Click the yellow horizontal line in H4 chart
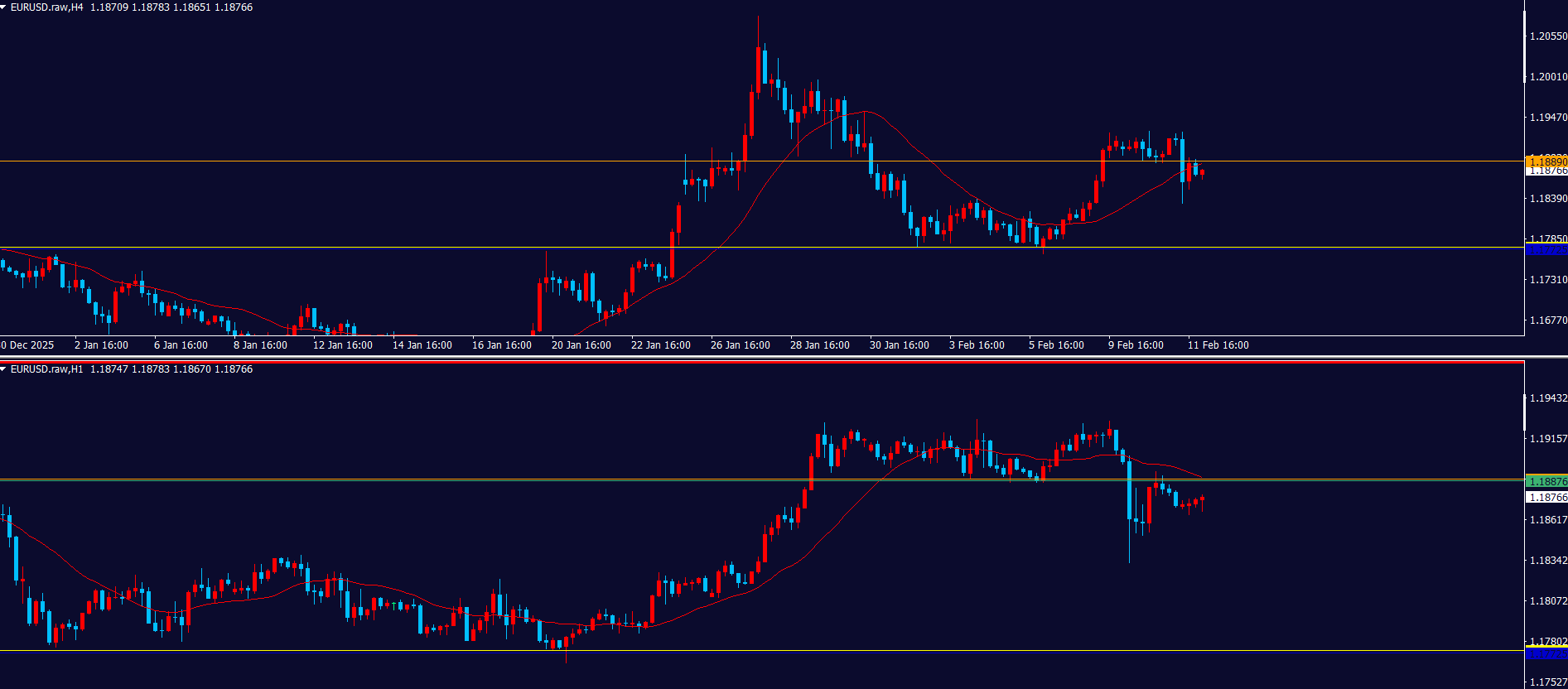Viewport: 1568px width, 689px height. [497, 248]
